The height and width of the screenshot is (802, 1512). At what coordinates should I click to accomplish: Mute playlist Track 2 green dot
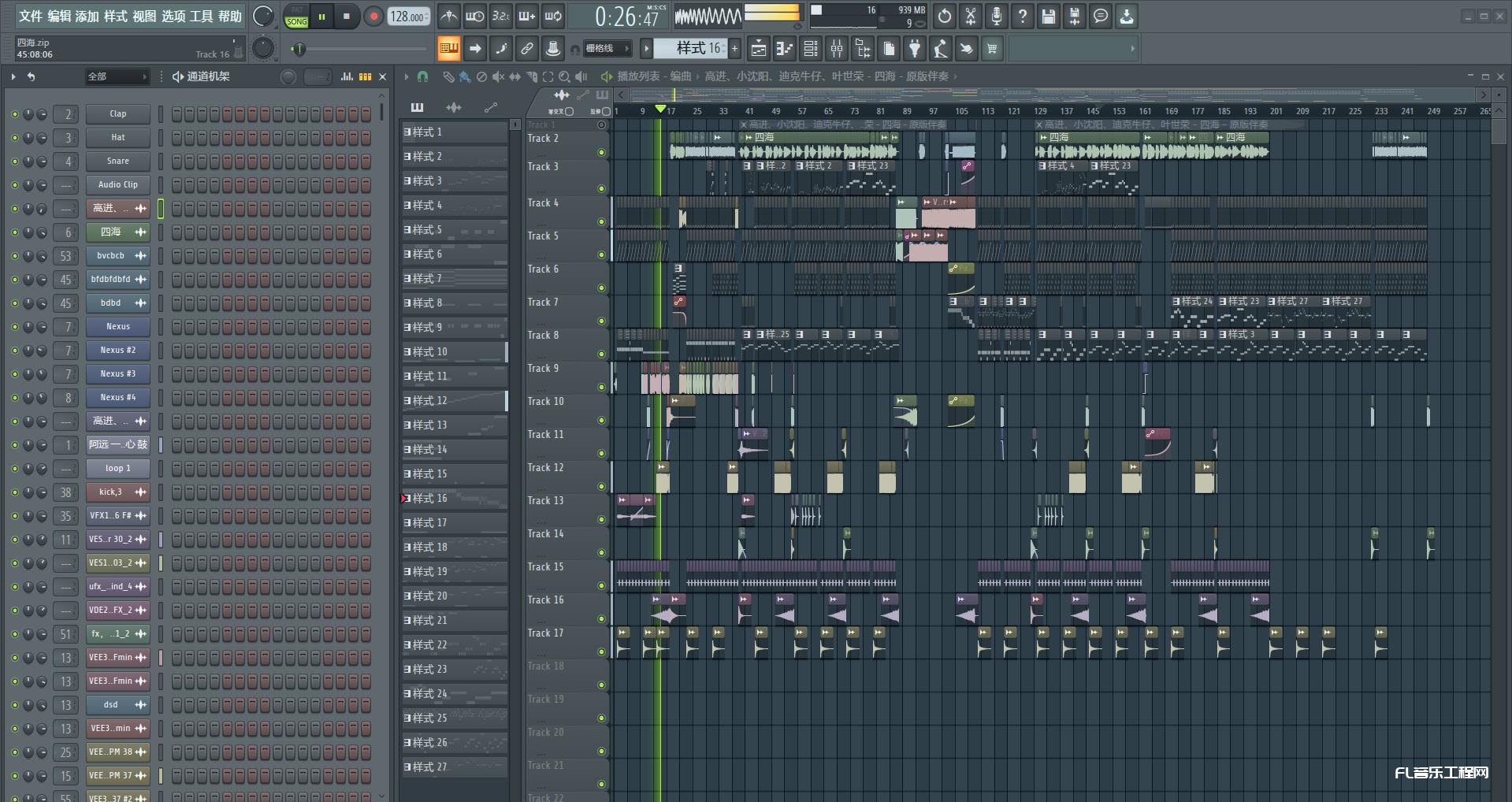601,153
